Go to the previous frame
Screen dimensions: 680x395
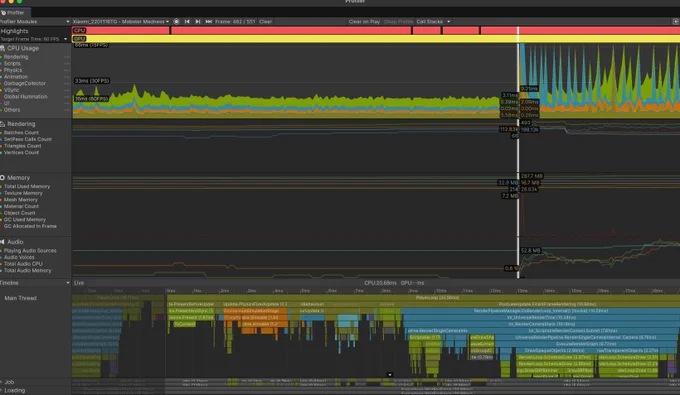coord(187,21)
